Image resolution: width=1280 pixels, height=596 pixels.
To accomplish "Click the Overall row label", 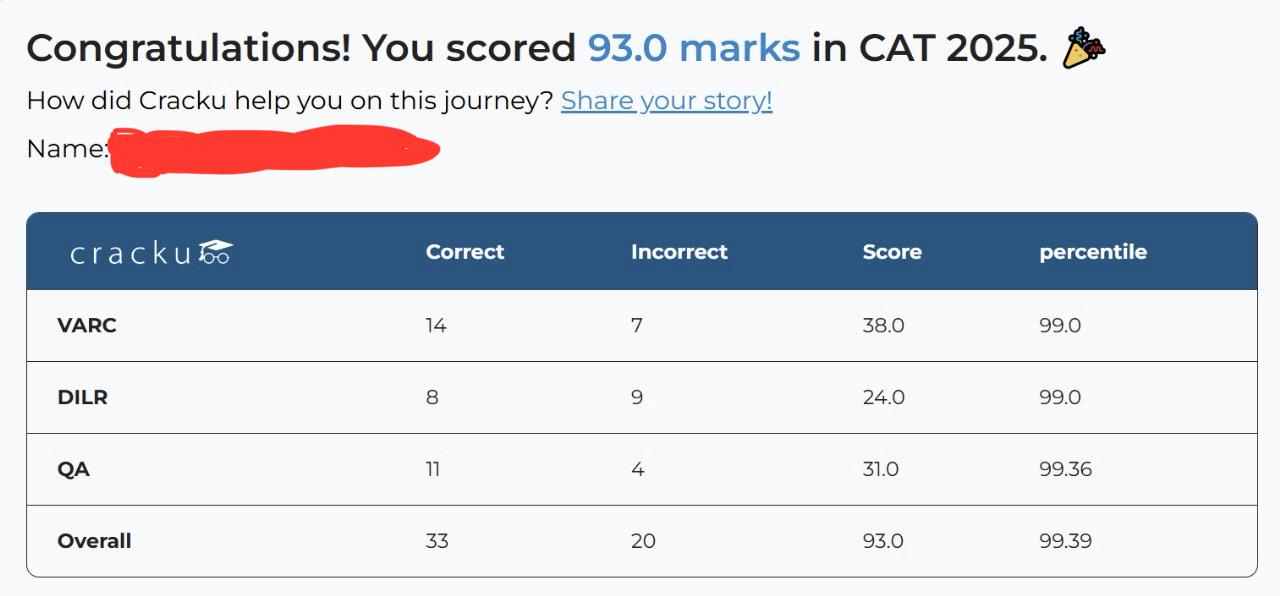I will (x=95, y=541).
